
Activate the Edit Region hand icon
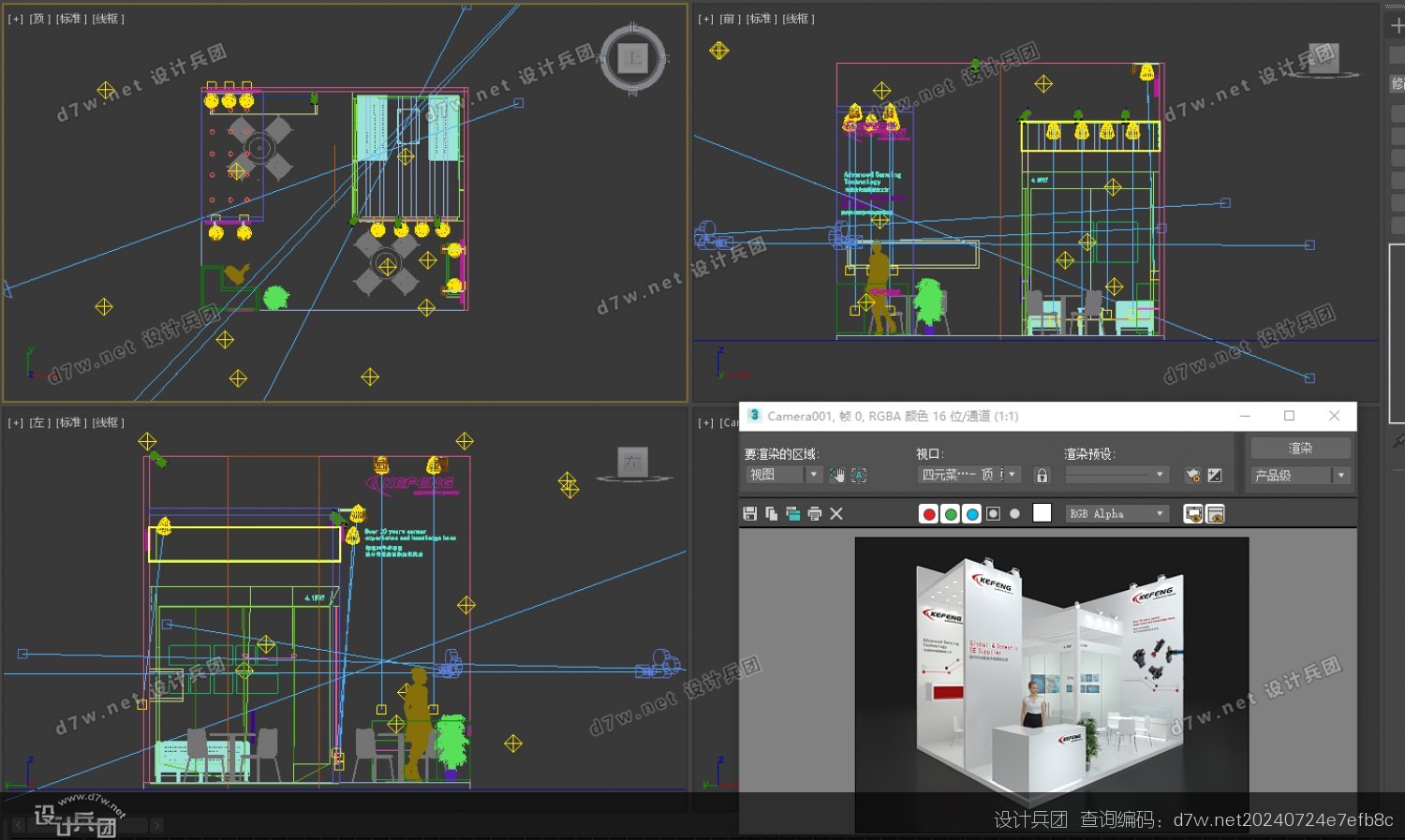tap(836, 475)
